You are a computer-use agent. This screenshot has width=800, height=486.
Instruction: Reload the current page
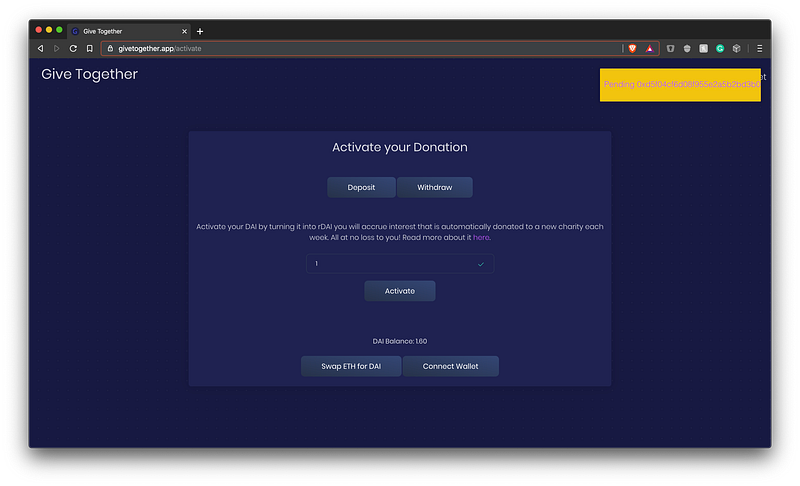coord(73,48)
